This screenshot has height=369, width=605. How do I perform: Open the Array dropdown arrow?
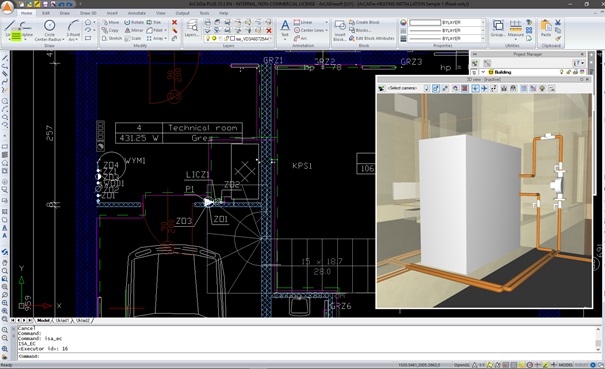(166, 38)
